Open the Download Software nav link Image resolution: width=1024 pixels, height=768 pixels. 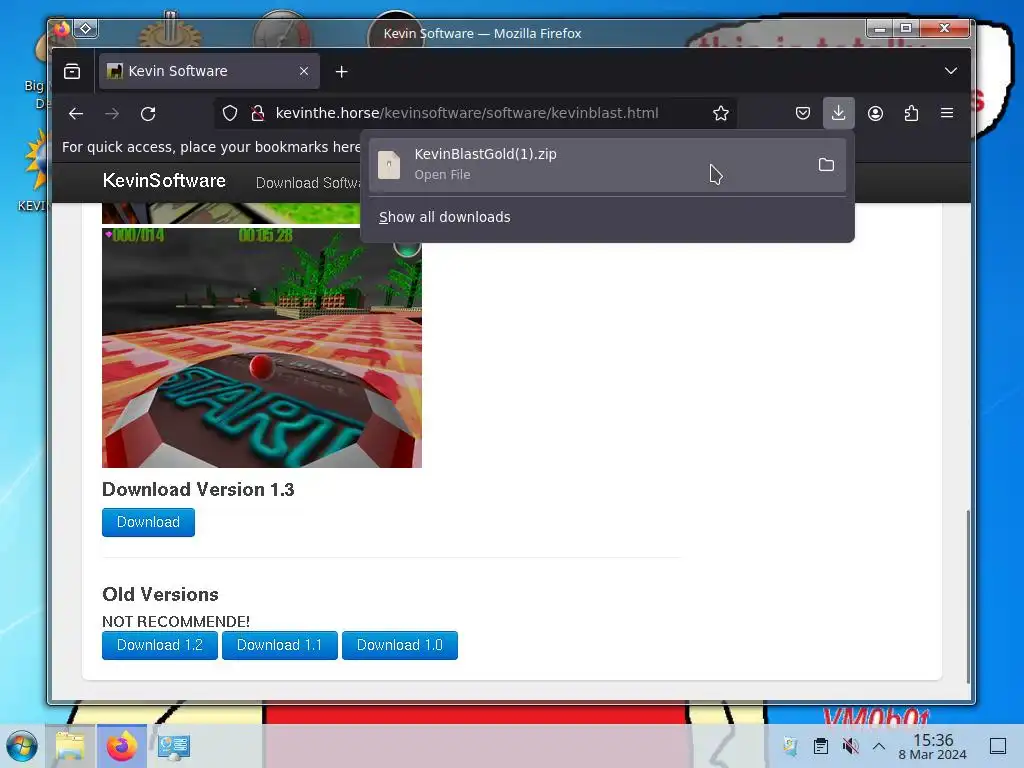coord(308,183)
